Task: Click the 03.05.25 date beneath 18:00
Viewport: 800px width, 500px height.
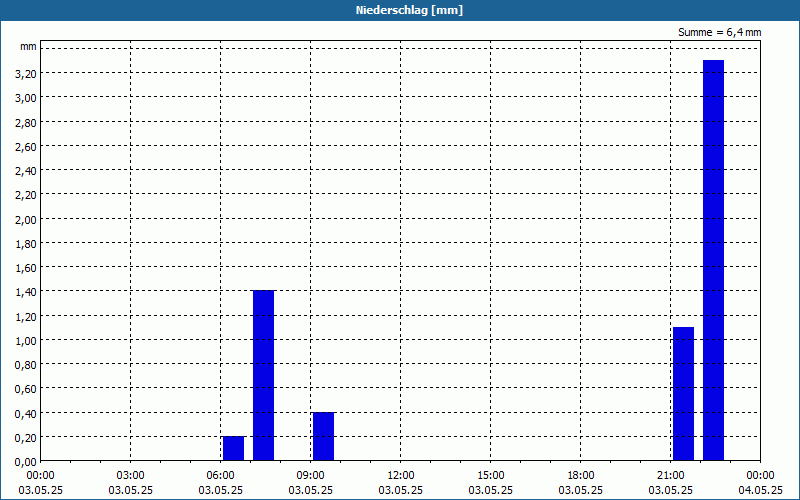Action: (581, 490)
